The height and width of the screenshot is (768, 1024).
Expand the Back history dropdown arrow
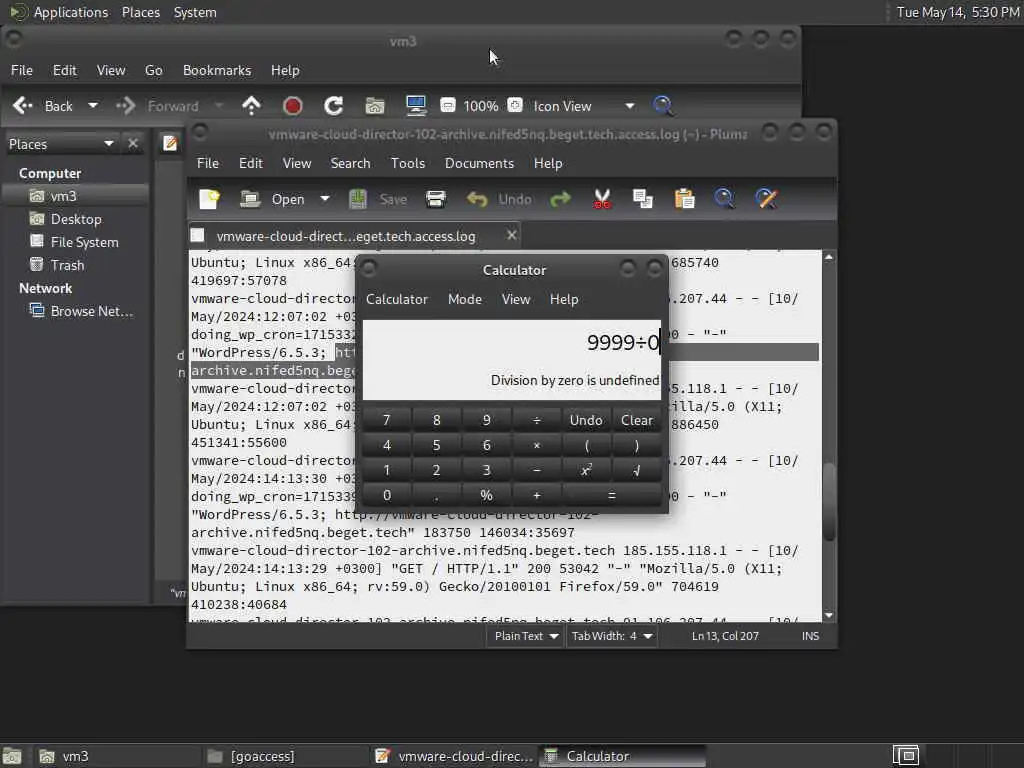pos(93,106)
